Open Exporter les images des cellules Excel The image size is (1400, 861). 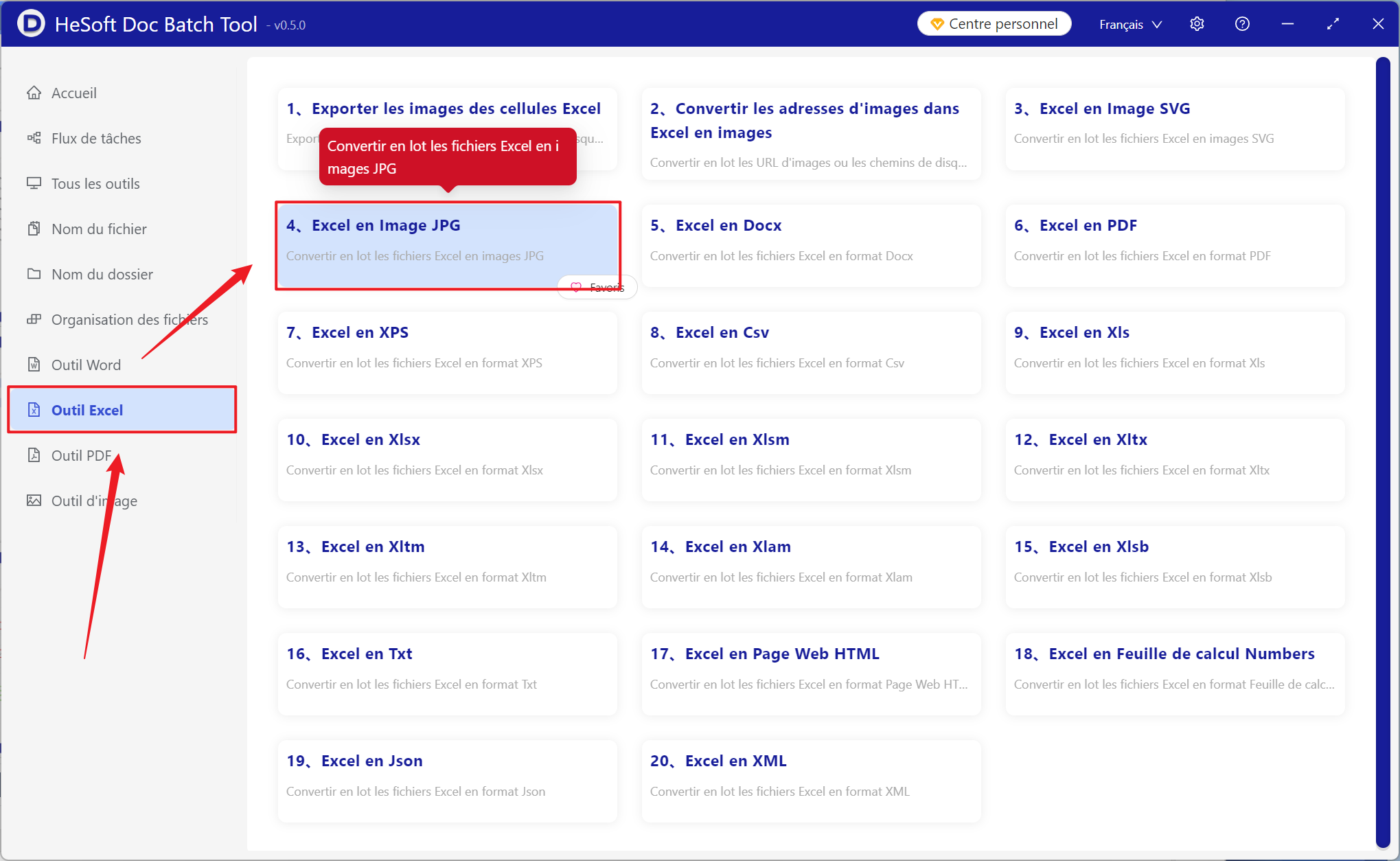pyautogui.click(x=447, y=128)
